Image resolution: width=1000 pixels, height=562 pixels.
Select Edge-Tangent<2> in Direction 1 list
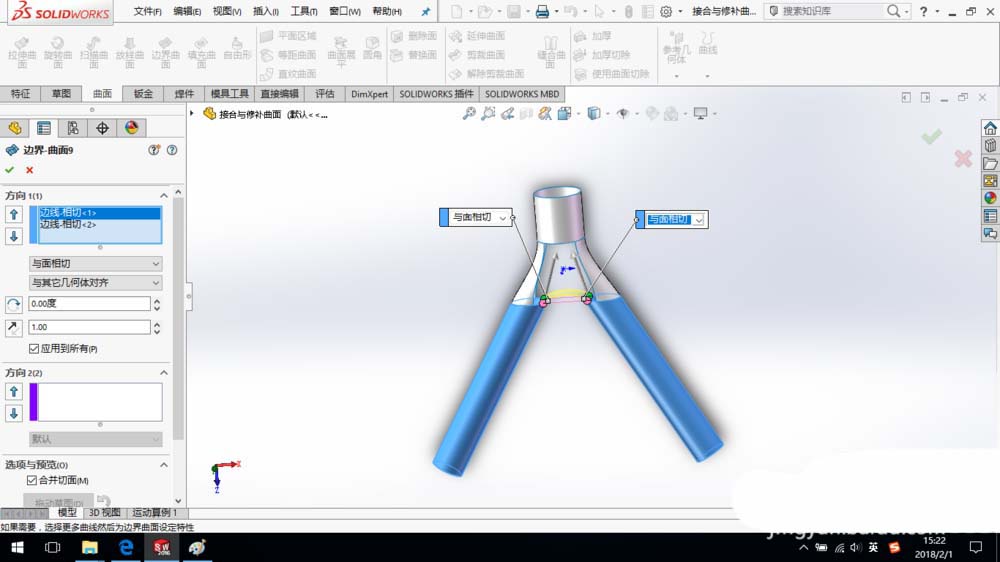point(99,225)
